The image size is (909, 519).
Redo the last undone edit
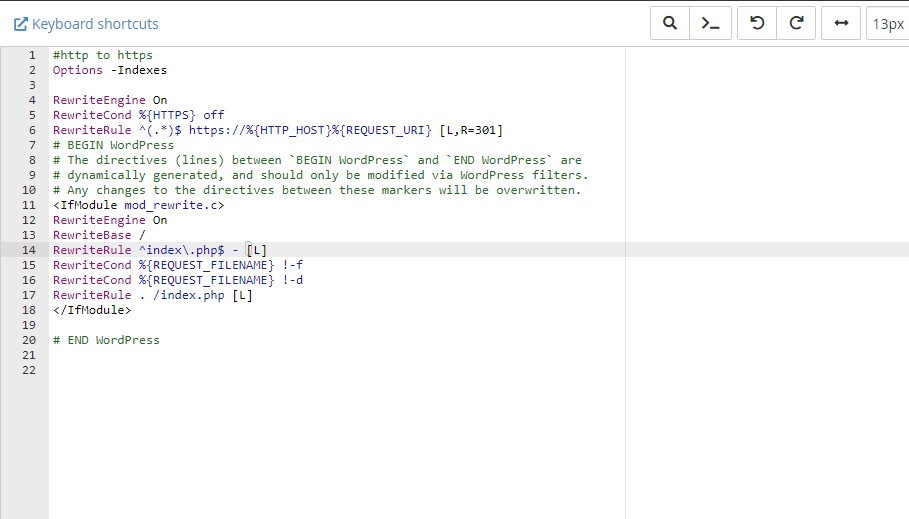[x=797, y=23]
